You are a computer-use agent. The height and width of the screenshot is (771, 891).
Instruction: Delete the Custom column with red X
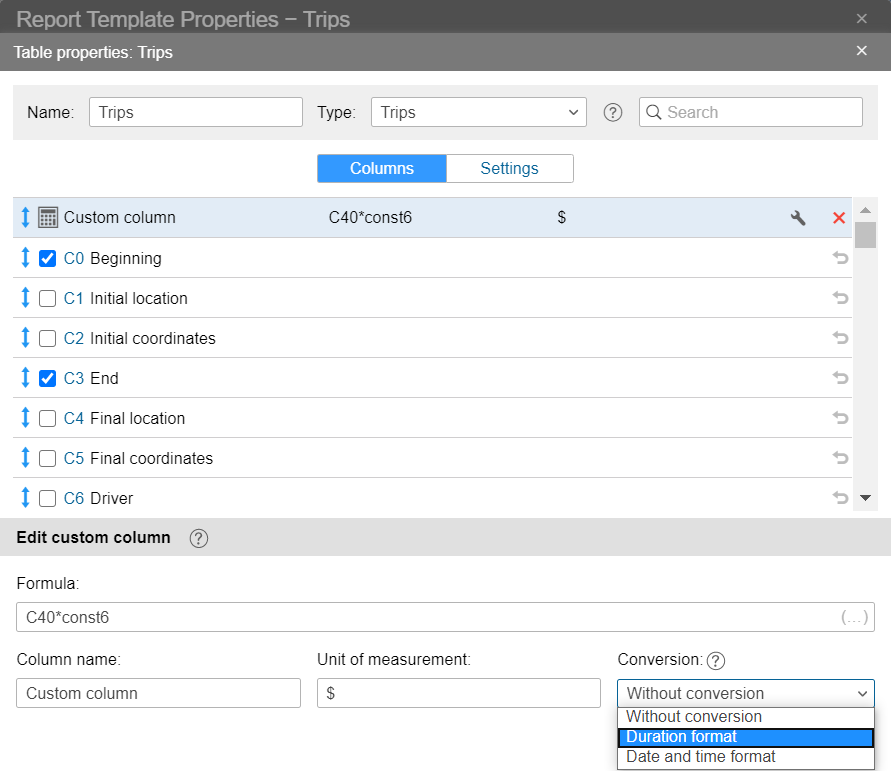[x=839, y=218]
